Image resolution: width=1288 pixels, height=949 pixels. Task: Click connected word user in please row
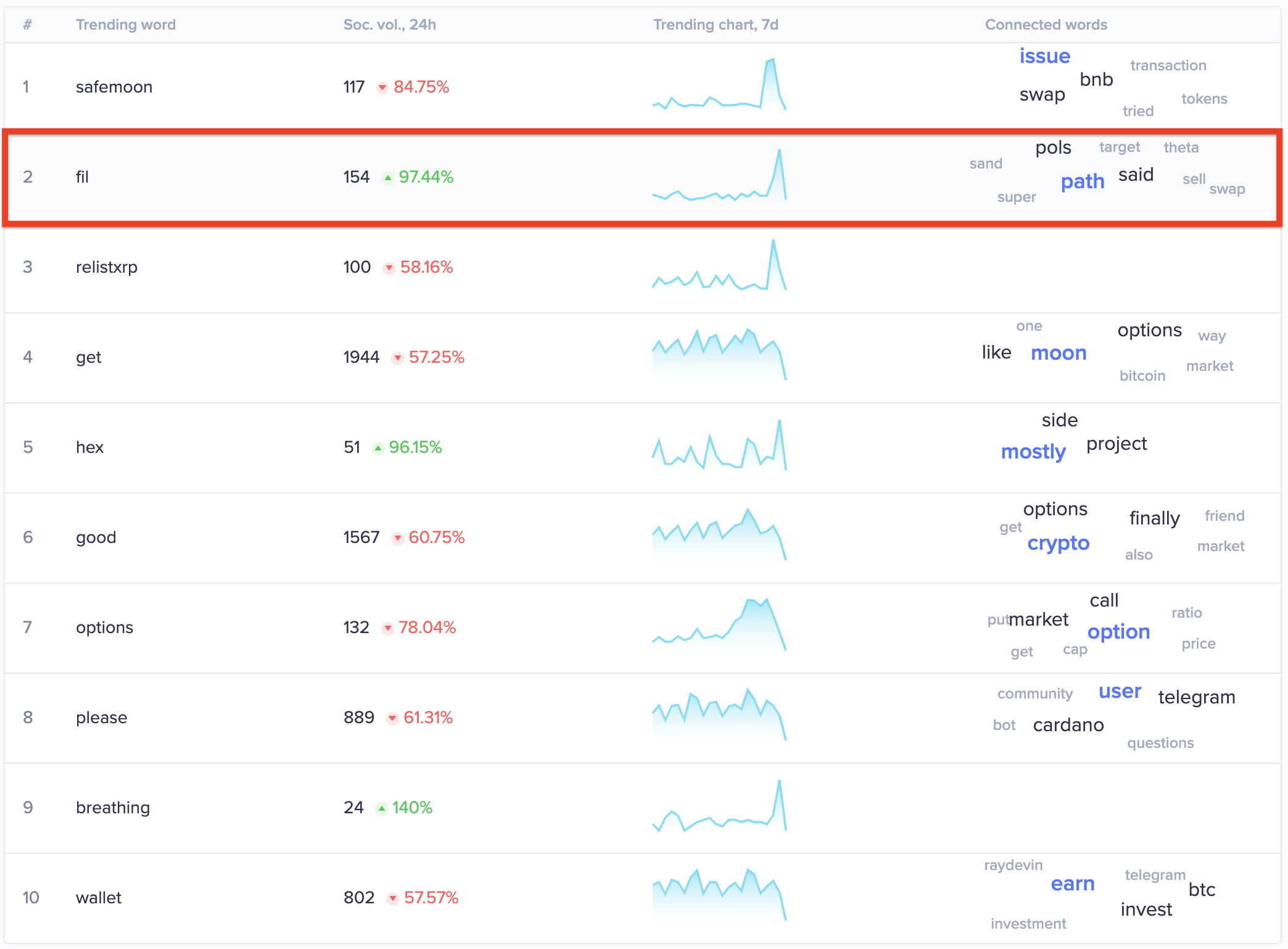click(1120, 692)
